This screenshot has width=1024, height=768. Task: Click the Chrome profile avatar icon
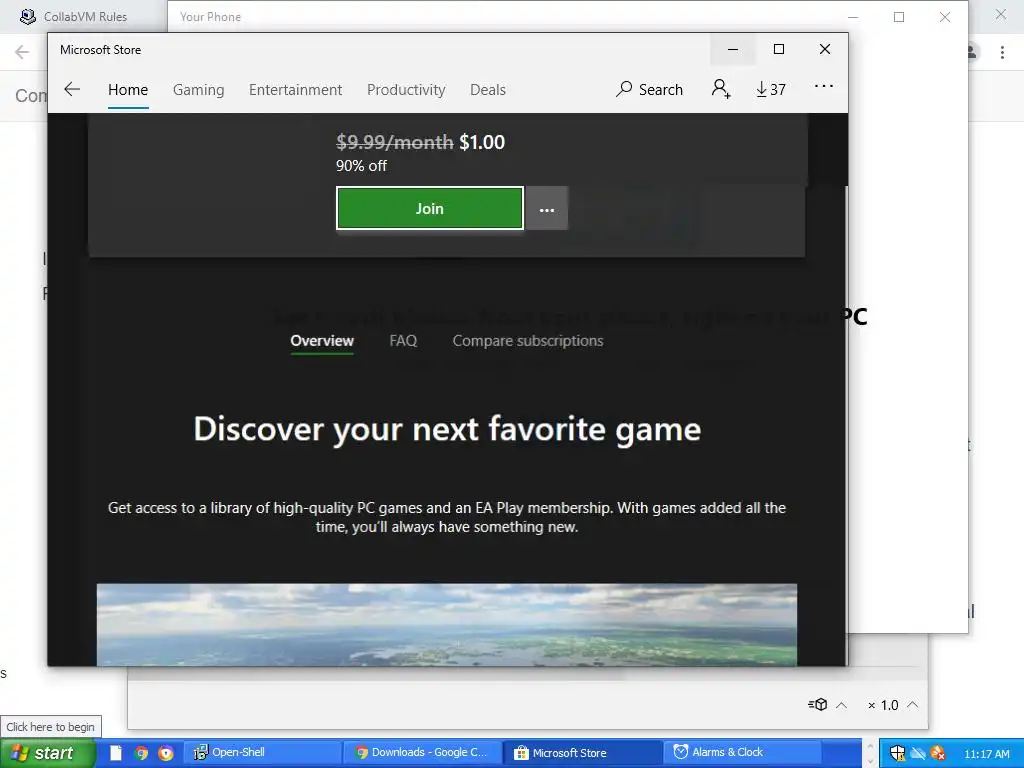973,52
